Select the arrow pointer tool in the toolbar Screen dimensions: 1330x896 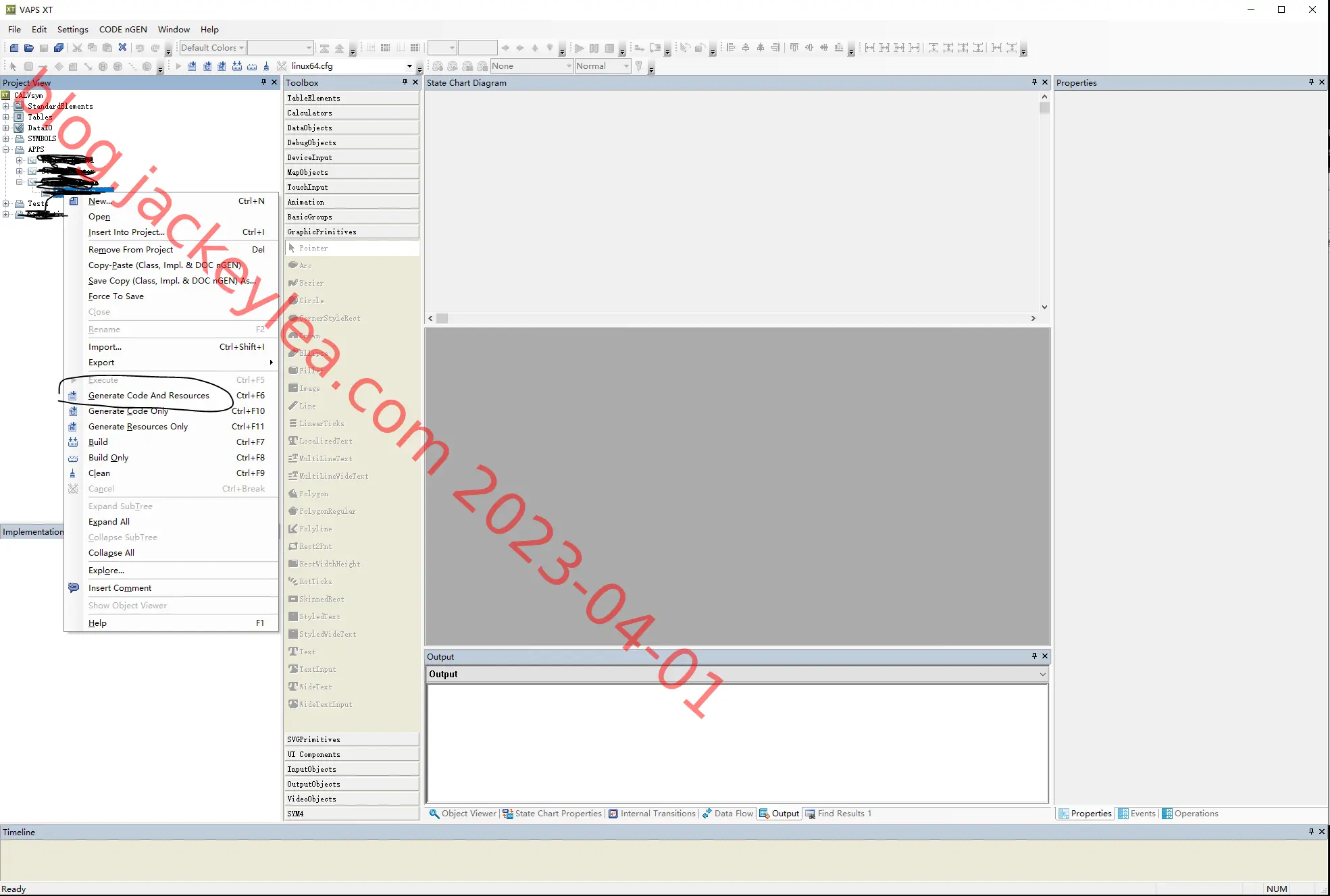[13, 66]
